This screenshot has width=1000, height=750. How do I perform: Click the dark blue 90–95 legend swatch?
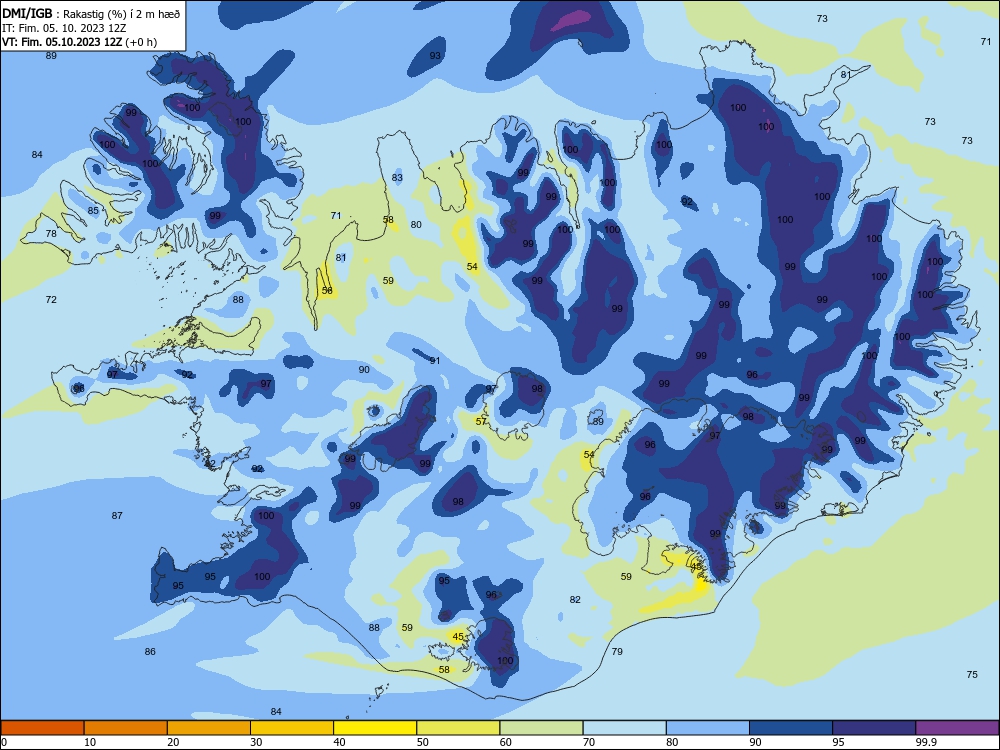click(791, 728)
